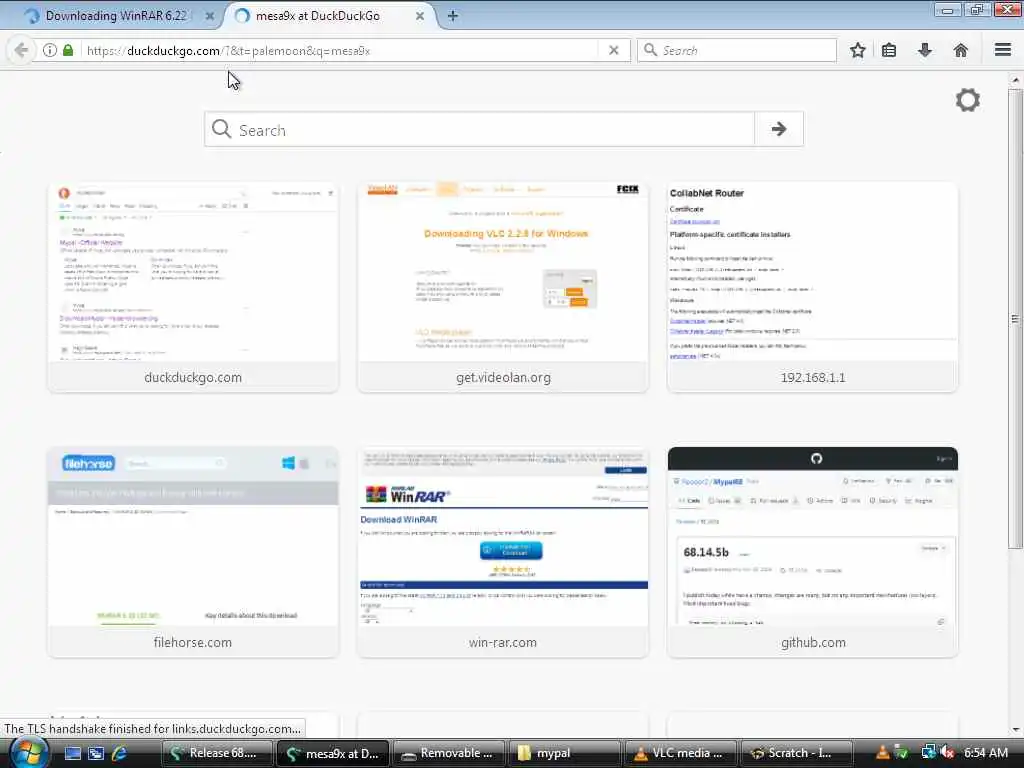Click the URL address bar field
1024x768 pixels.
click(x=340, y=50)
